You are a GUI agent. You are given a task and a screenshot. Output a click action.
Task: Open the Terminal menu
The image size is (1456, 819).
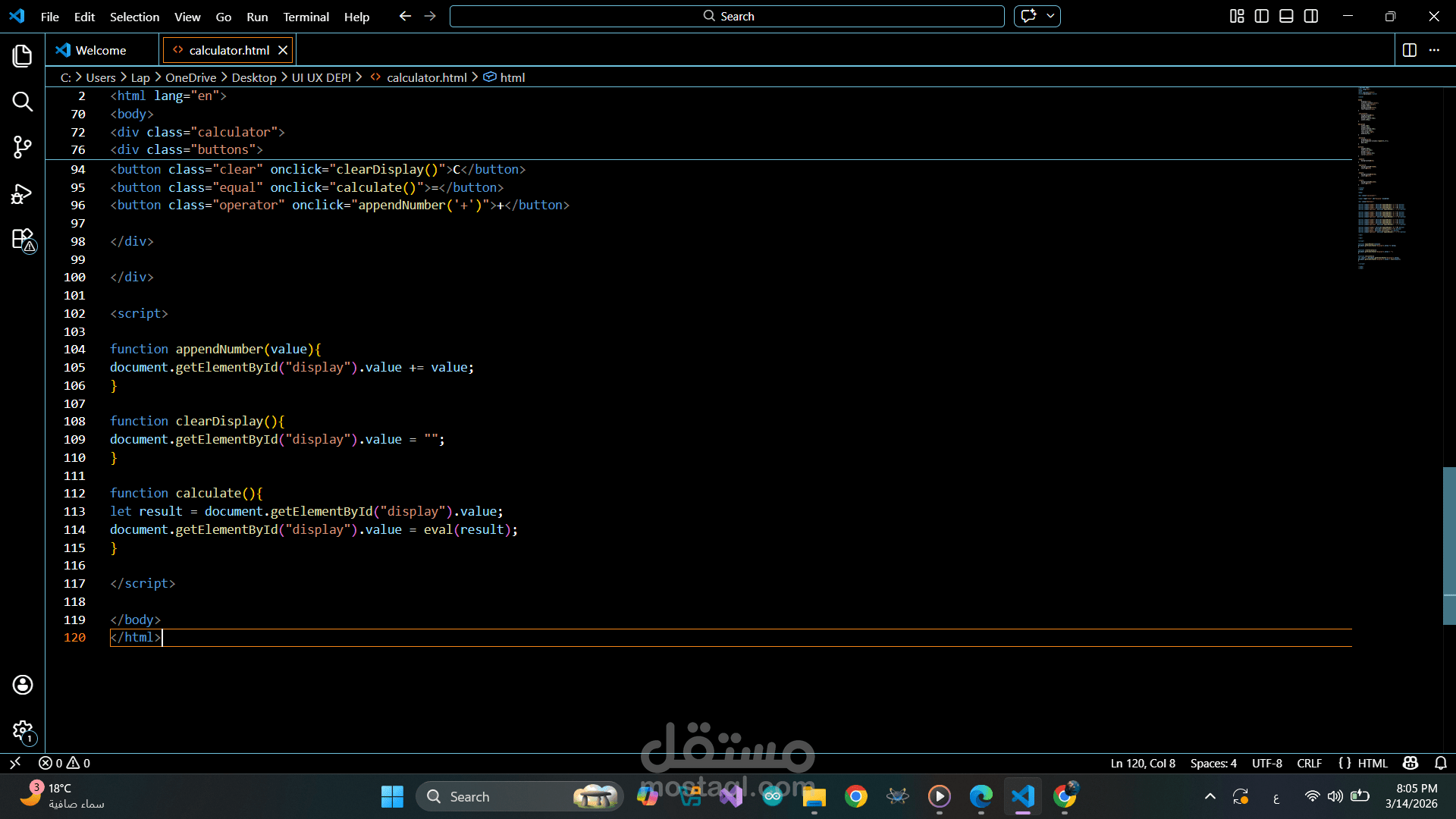[306, 17]
